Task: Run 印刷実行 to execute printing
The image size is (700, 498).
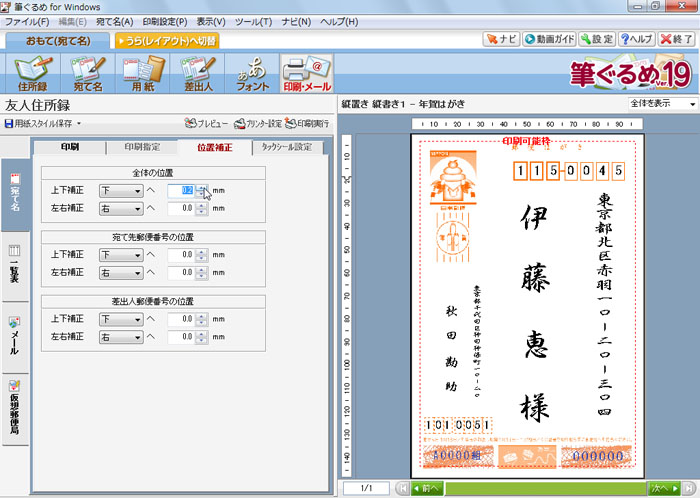Action: (307, 124)
